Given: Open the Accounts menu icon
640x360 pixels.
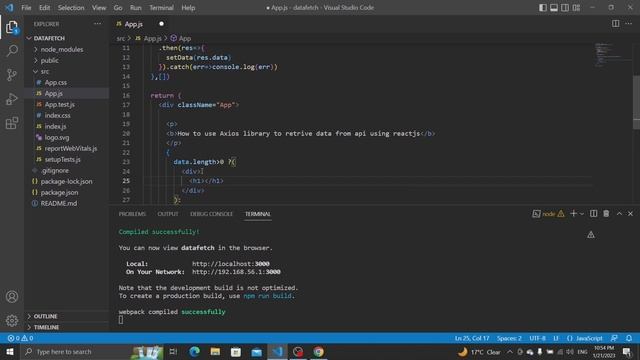Looking at the screenshot, I should pos(12,297).
